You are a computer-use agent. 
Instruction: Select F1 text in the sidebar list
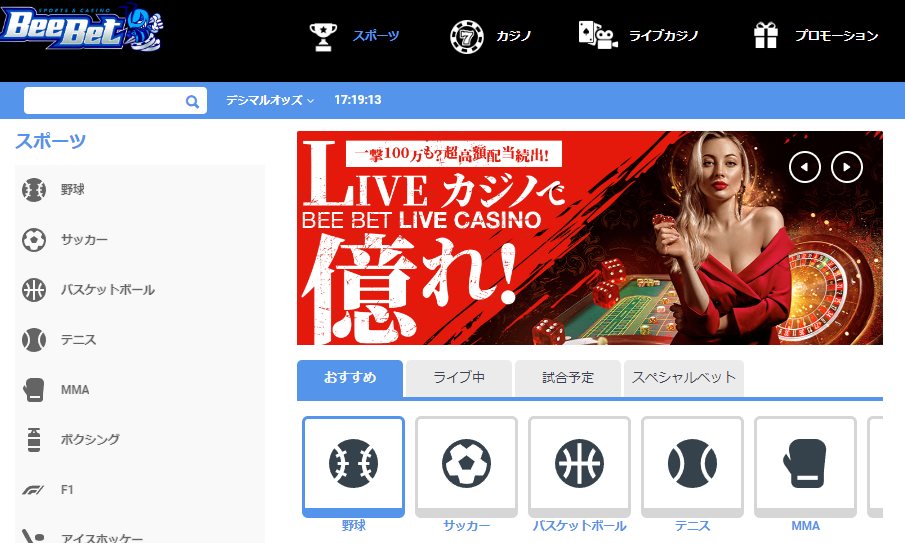click(67, 490)
